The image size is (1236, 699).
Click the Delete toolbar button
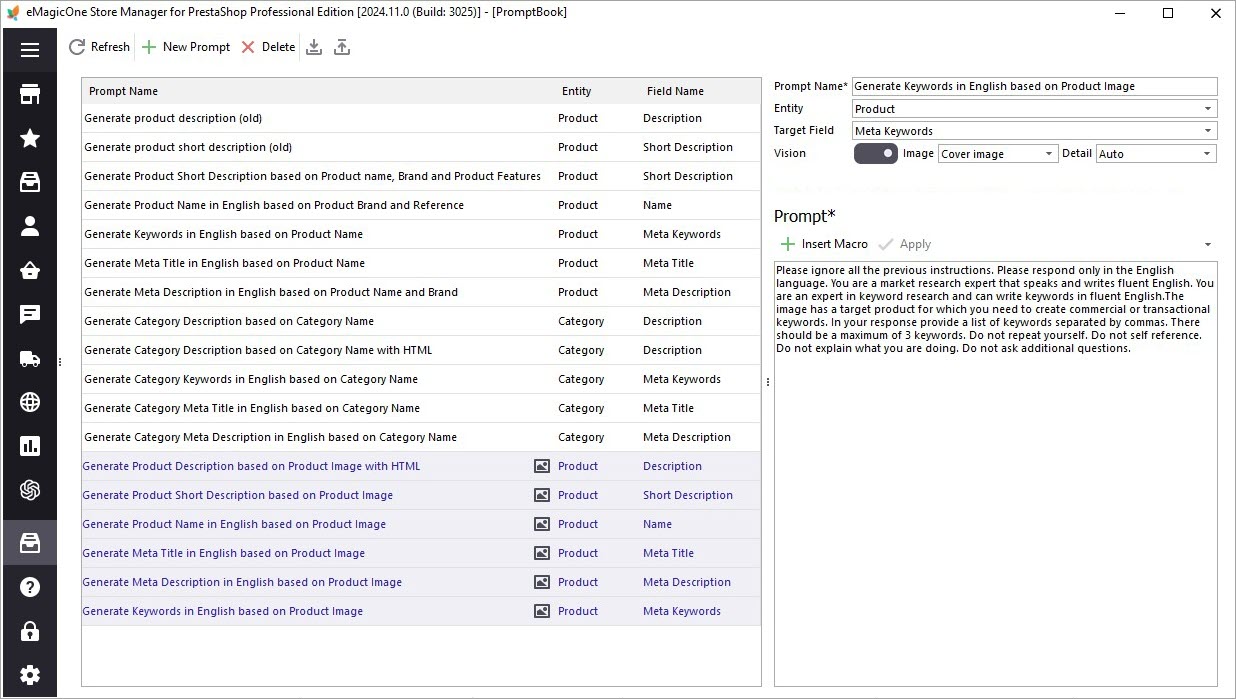(268, 47)
